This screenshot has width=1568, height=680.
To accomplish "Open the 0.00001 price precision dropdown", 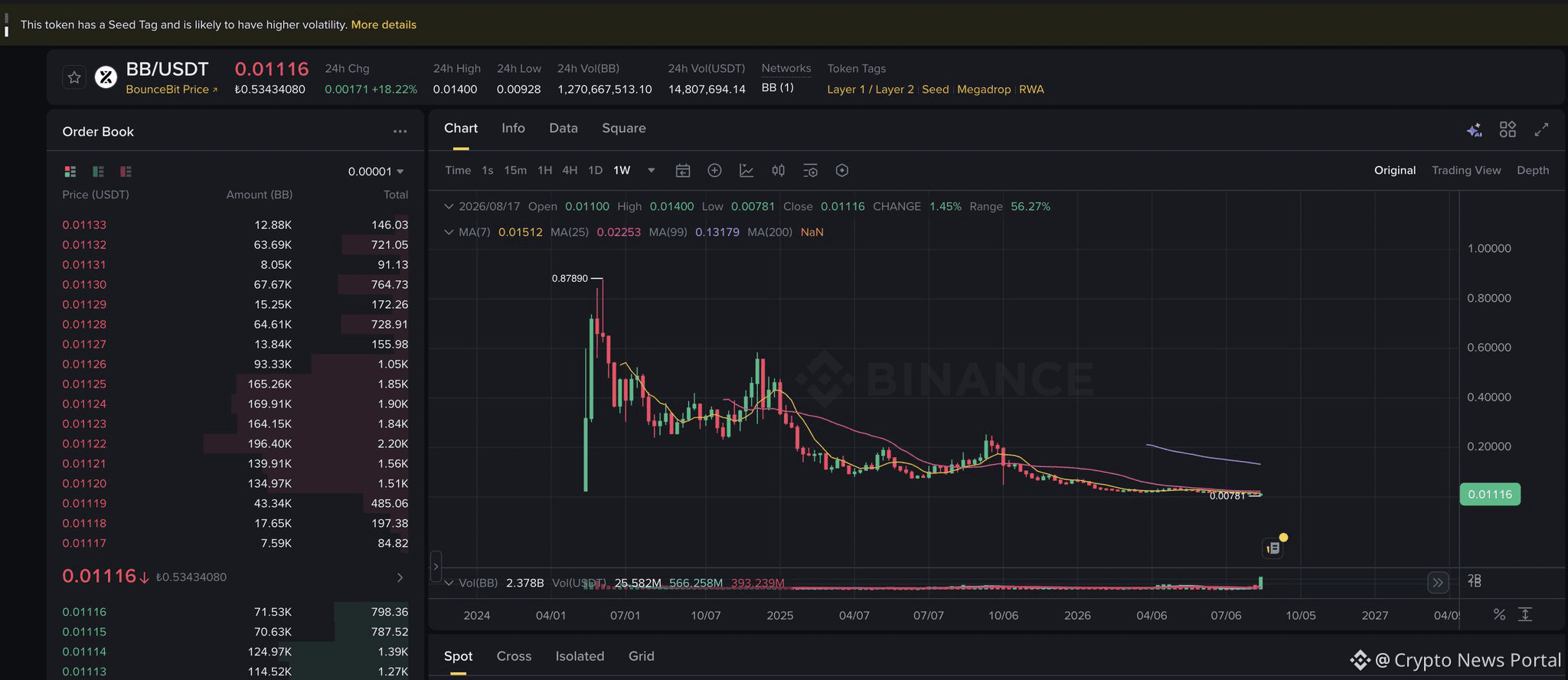I will click(x=376, y=172).
